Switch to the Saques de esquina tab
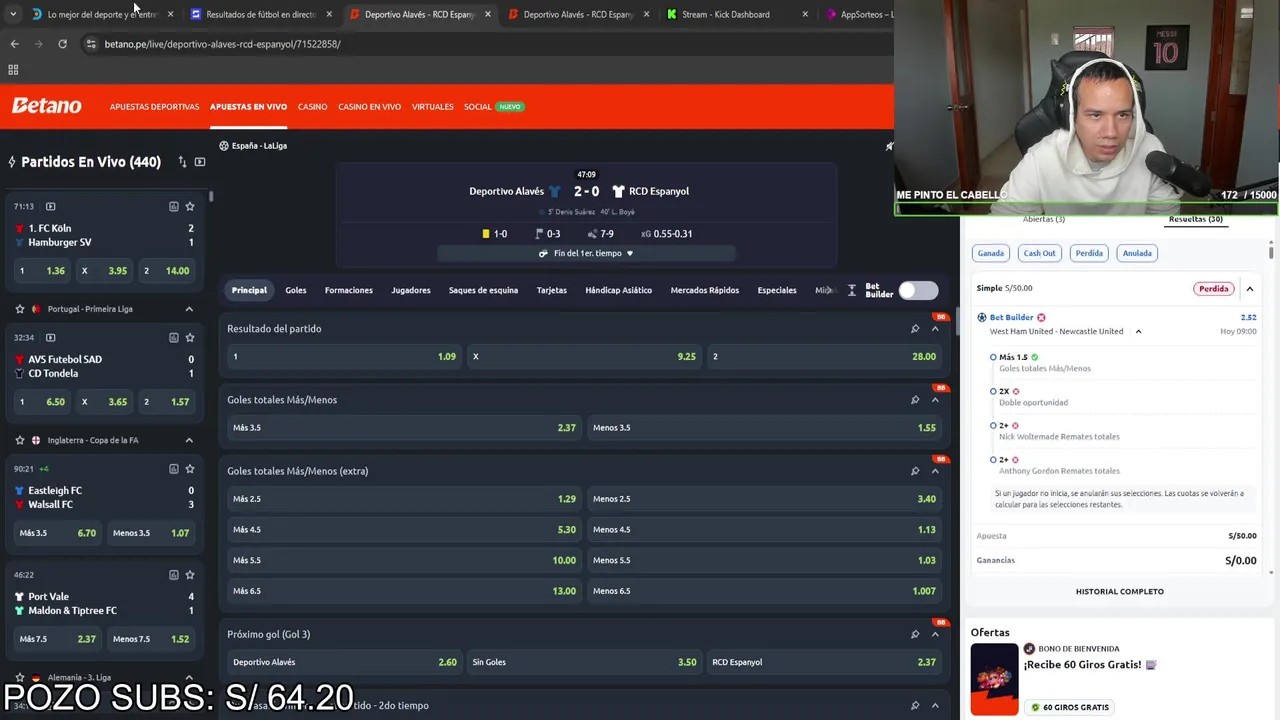This screenshot has height=720, width=1280. 483,290
